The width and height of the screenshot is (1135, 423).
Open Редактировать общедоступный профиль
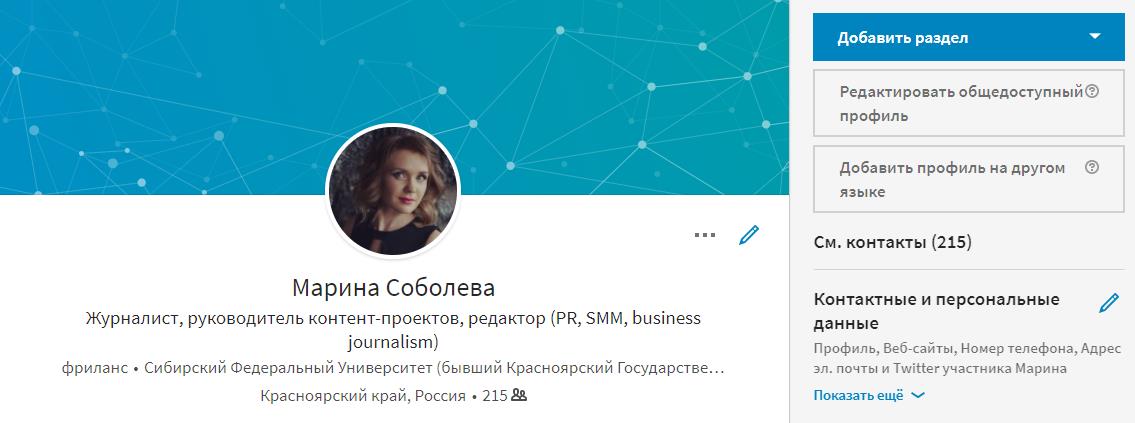click(x=969, y=103)
